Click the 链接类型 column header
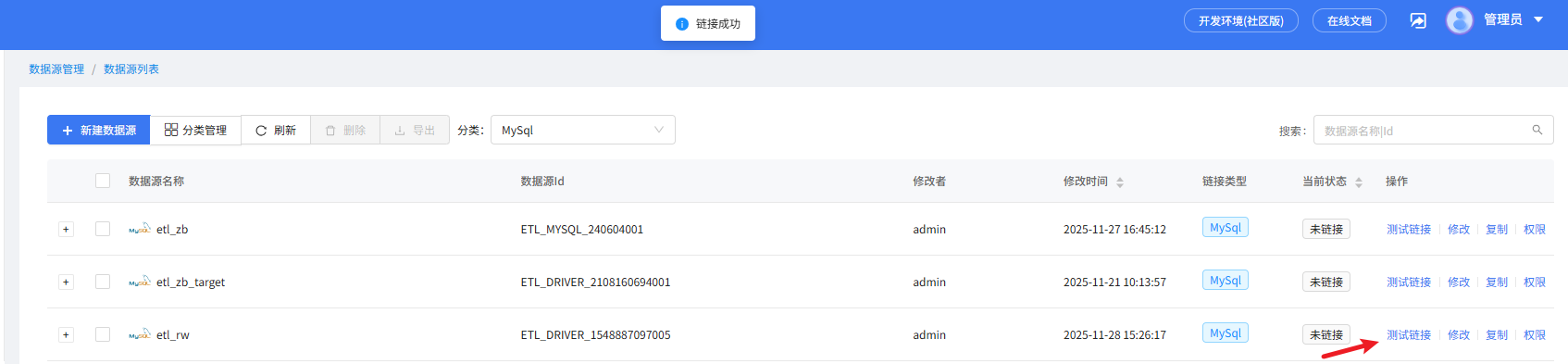The height and width of the screenshot is (364, 1568). point(1225,182)
